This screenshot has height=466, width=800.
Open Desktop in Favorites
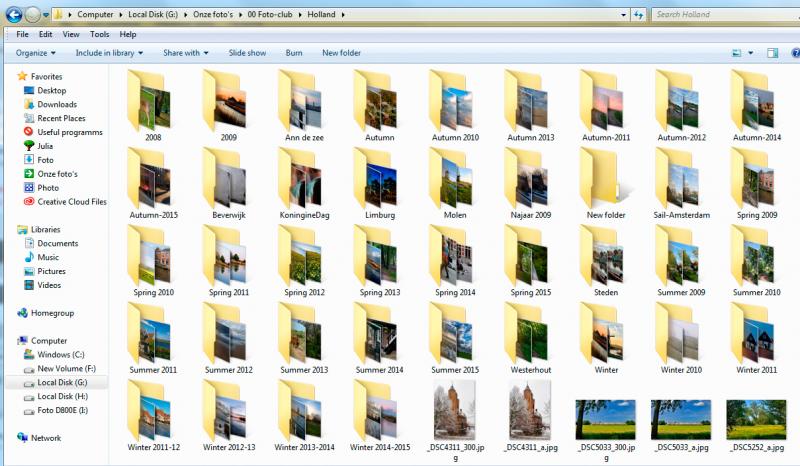point(52,90)
